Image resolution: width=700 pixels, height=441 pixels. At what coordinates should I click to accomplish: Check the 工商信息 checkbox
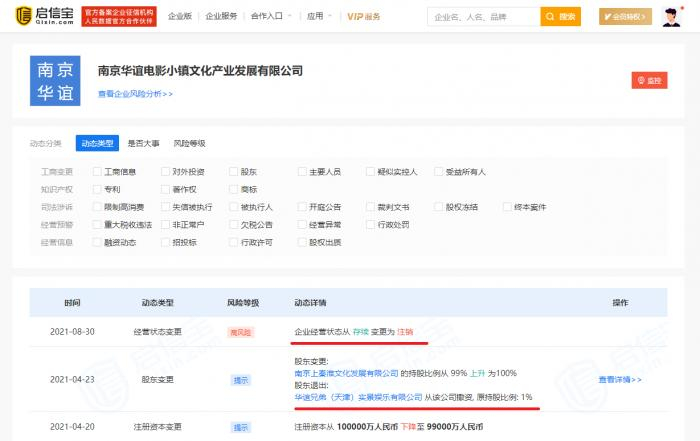click(97, 172)
